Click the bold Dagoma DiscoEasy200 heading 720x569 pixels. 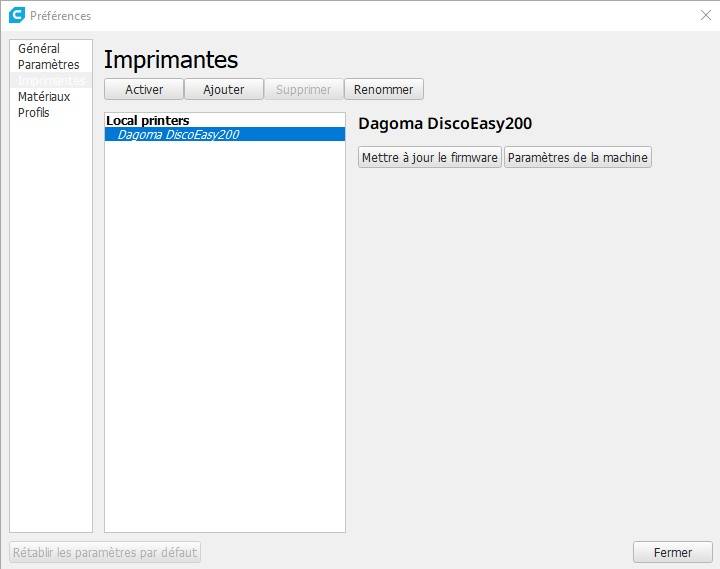[x=445, y=124]
